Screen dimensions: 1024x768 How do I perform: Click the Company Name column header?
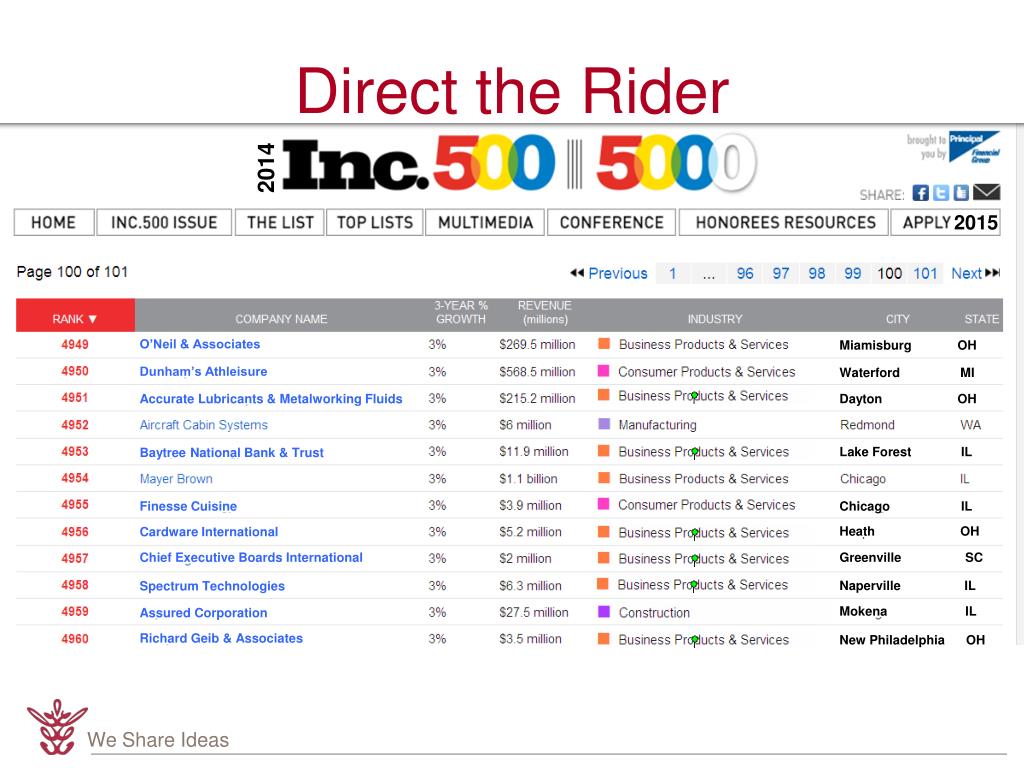(x=281, y=319)
